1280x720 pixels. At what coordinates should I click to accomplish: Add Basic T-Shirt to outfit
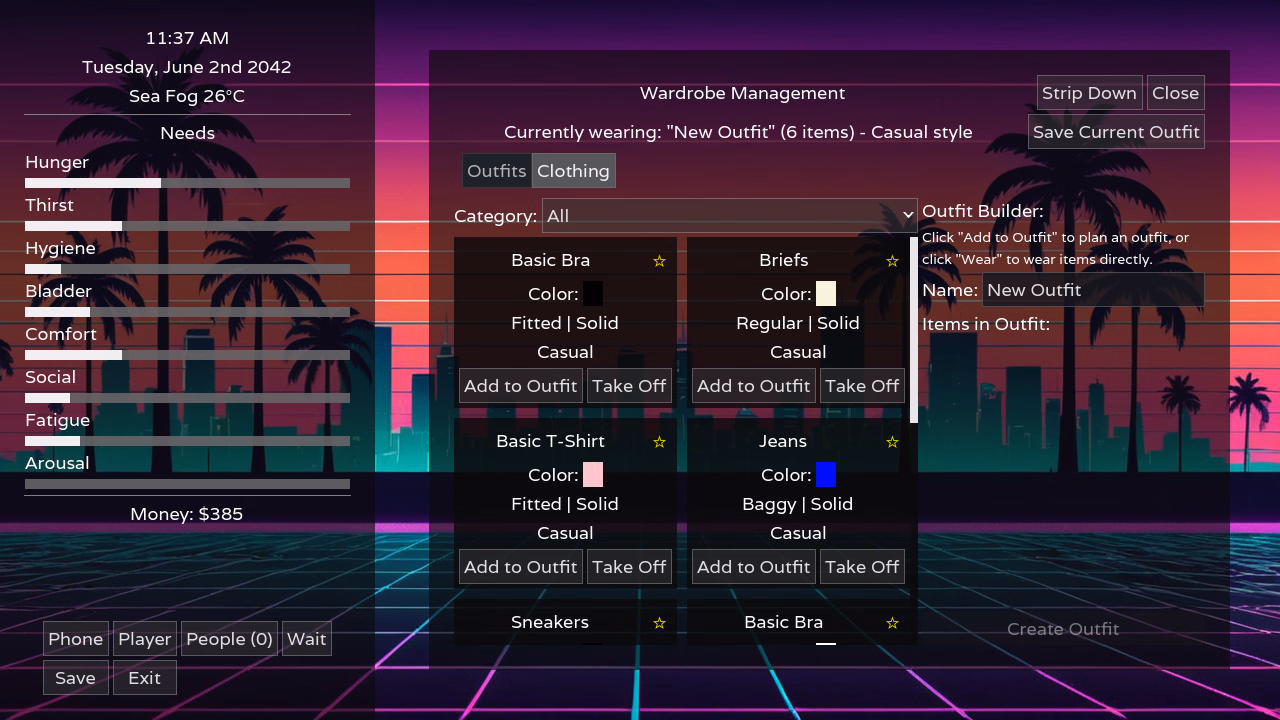(x=521, y=567)
